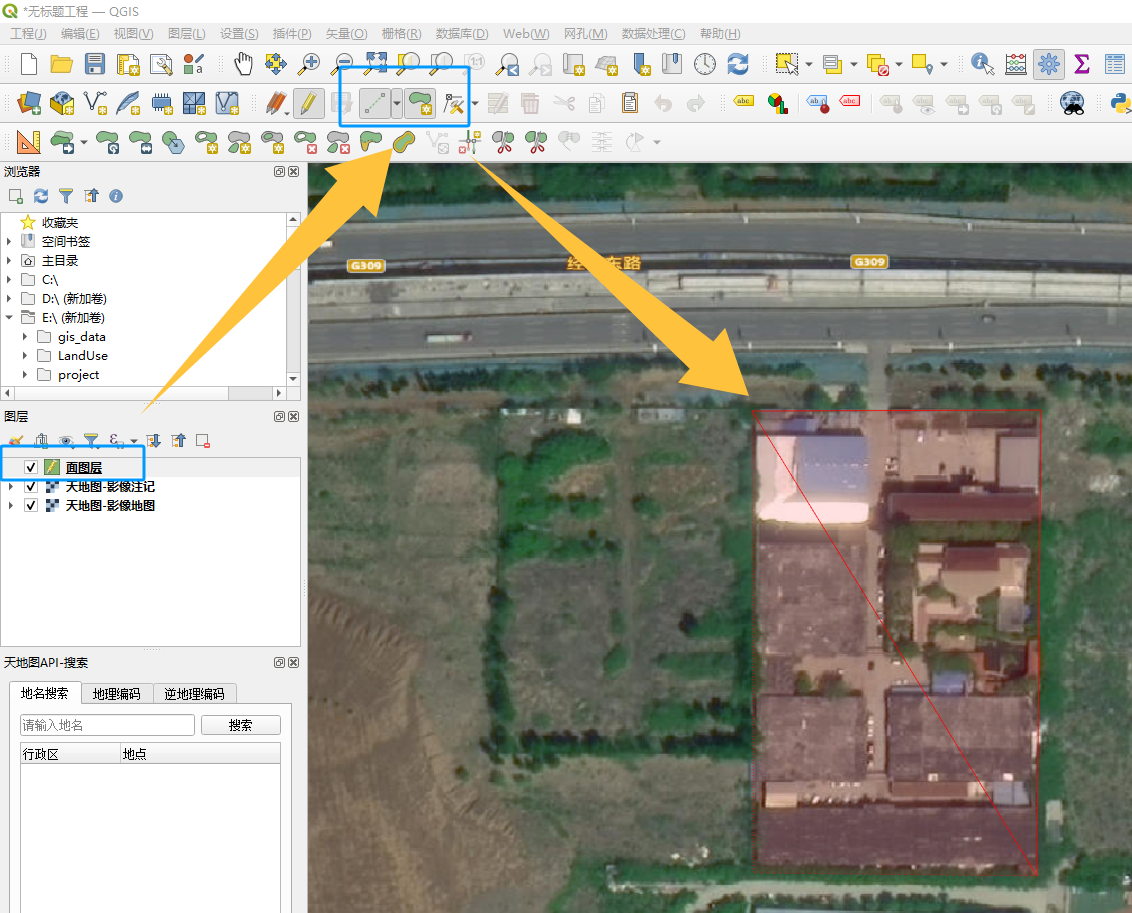Select the Reshape Features tool icon
The image size is (1132, 913).
(x=370, y=141)
